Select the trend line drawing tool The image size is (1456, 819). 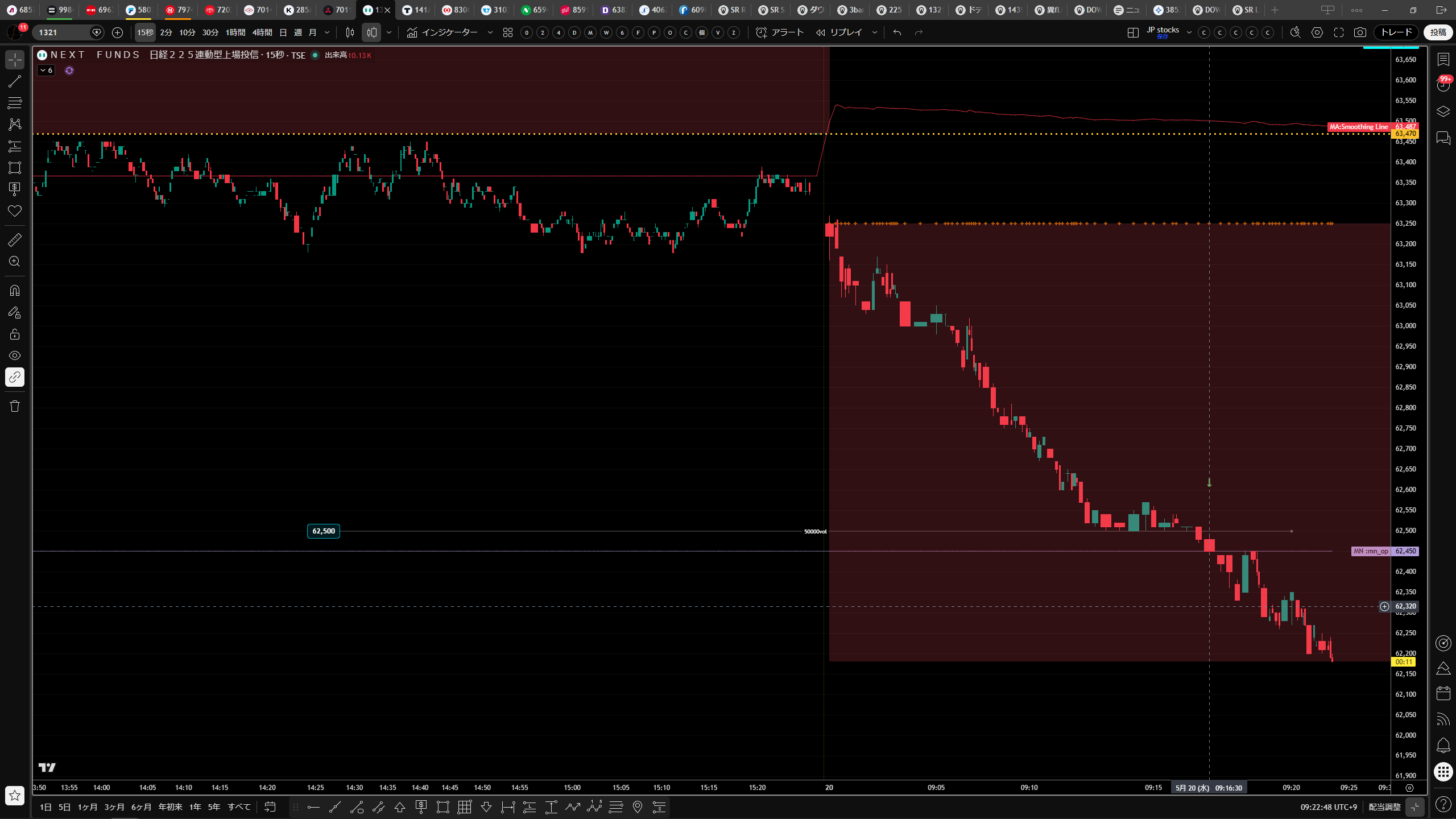(x=15, y=81)
